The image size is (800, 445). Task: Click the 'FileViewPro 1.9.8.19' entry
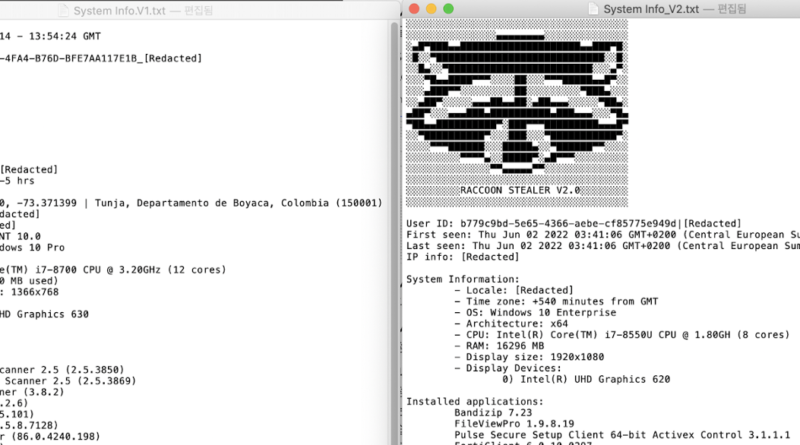click(x=514, y=424)
